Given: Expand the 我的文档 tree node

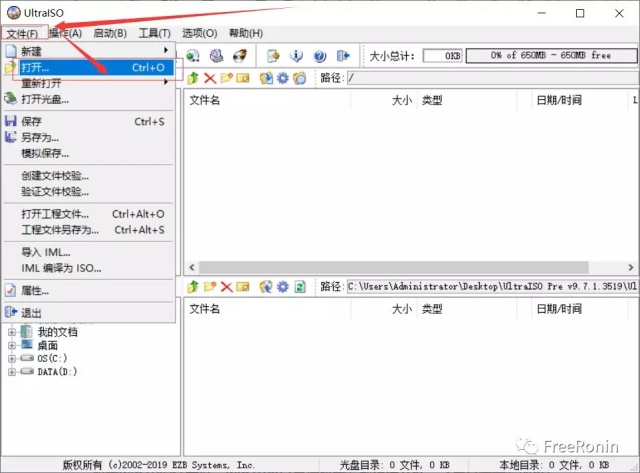Looking at the screenshot, I should tap(12, 332).
